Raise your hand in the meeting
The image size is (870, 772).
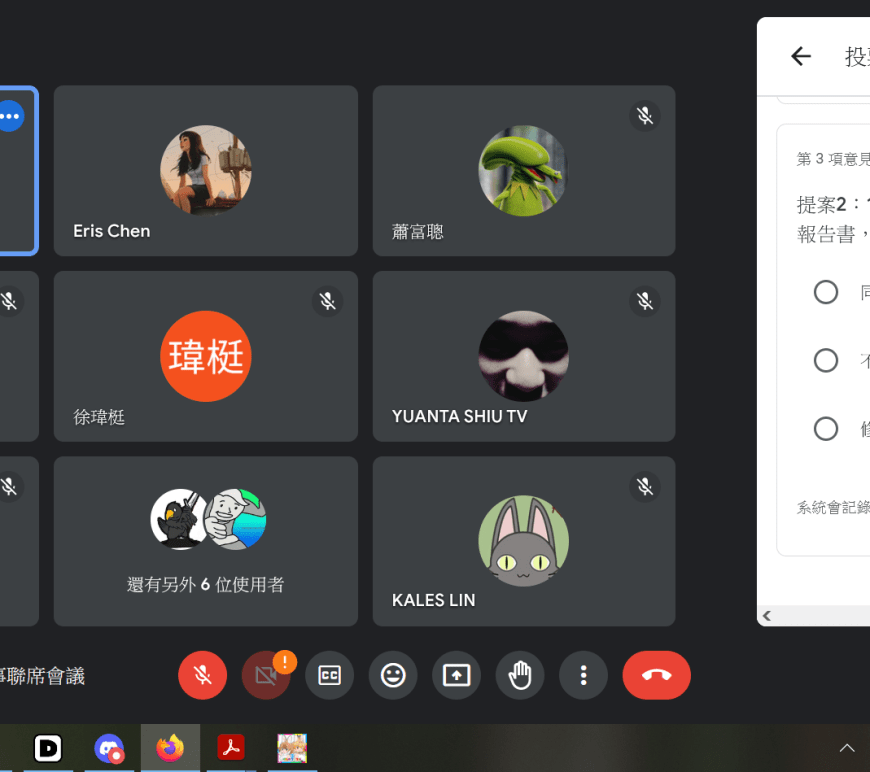pos(520,676)
